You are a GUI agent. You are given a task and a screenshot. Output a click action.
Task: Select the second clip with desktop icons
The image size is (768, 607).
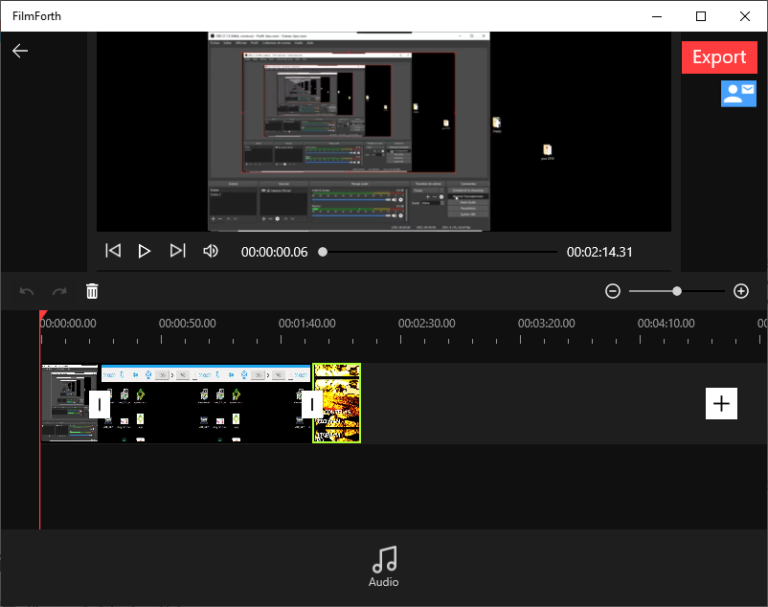[206, 403]
